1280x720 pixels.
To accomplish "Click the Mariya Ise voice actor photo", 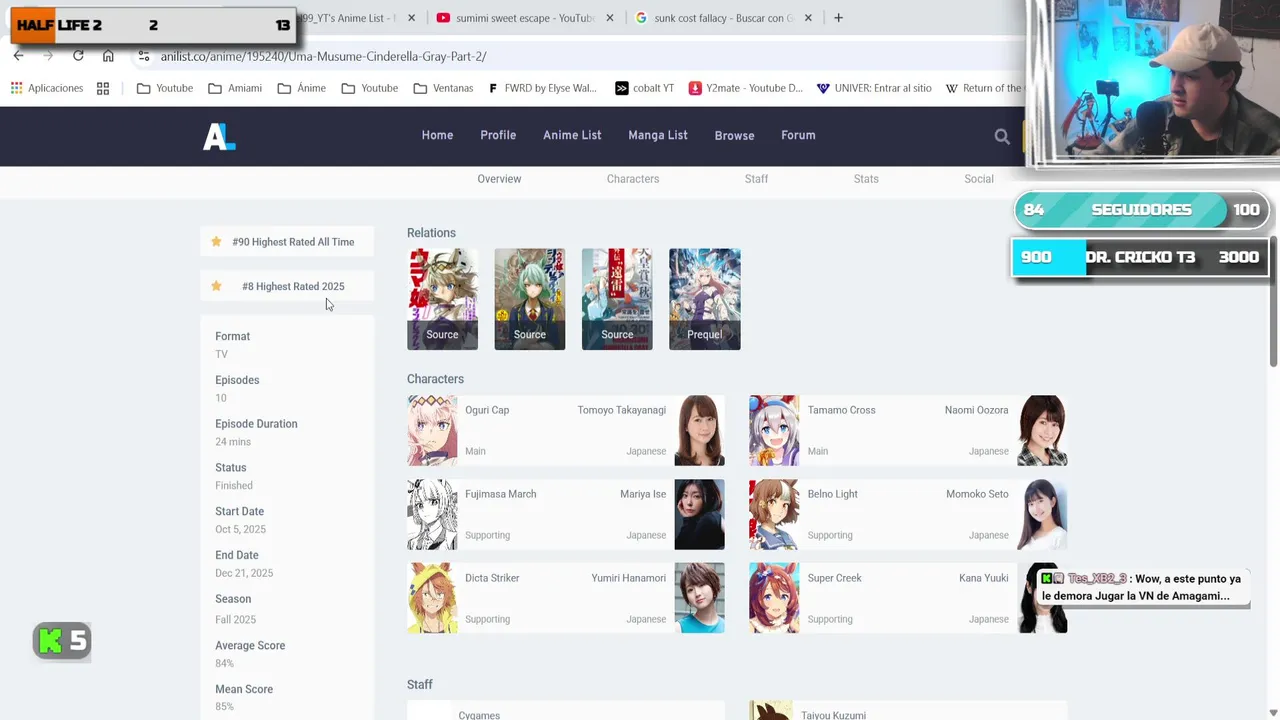I will 700,514.
